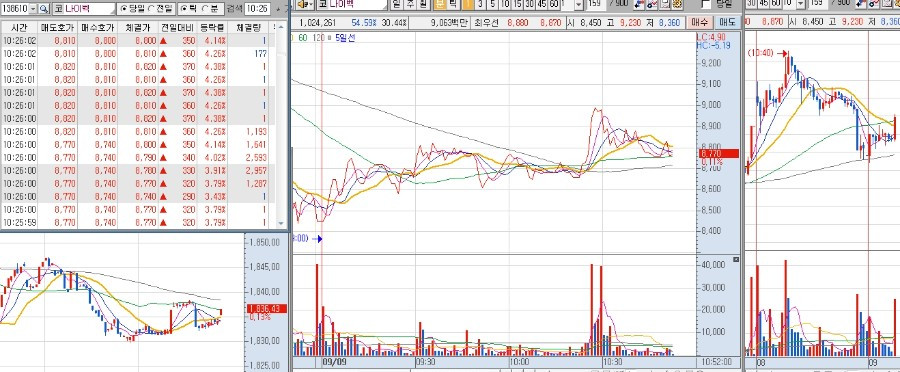Click the search time field showing 10:26
This screenshot has width=900, height=372.
click(257, 9)
